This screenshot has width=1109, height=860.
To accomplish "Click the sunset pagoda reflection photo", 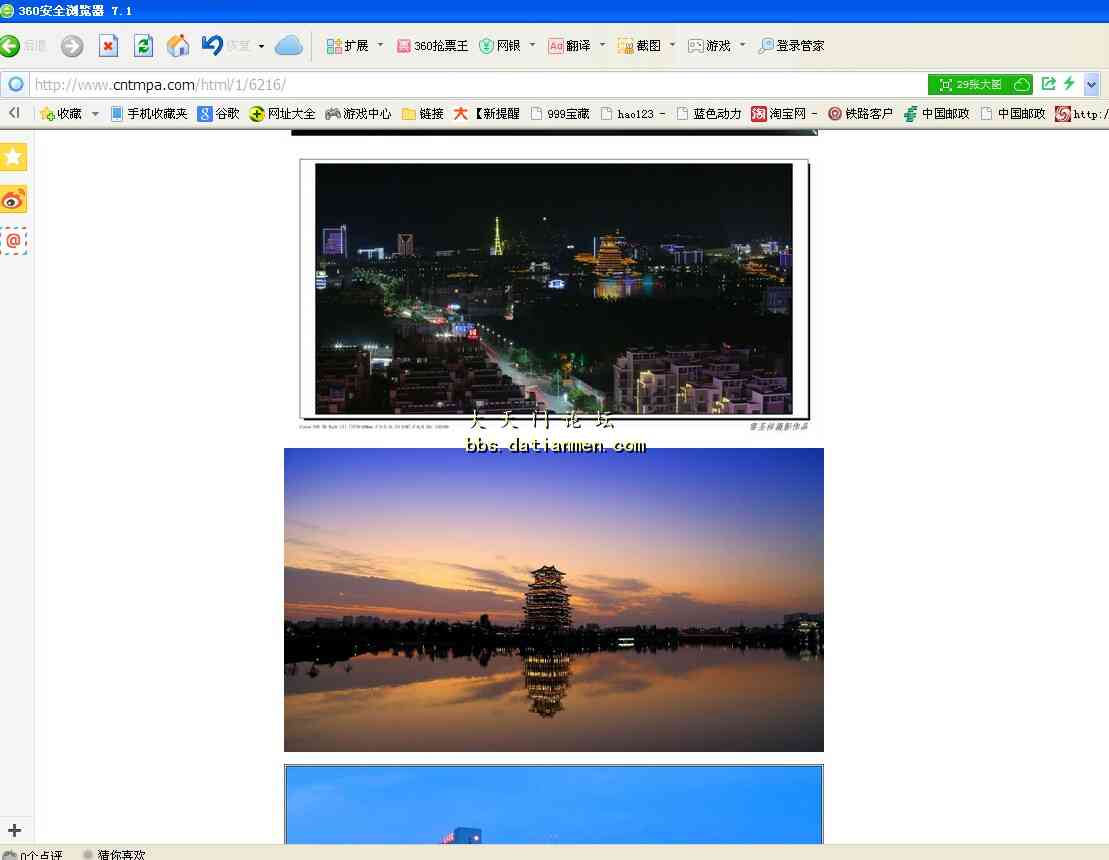I will (553, 599).
